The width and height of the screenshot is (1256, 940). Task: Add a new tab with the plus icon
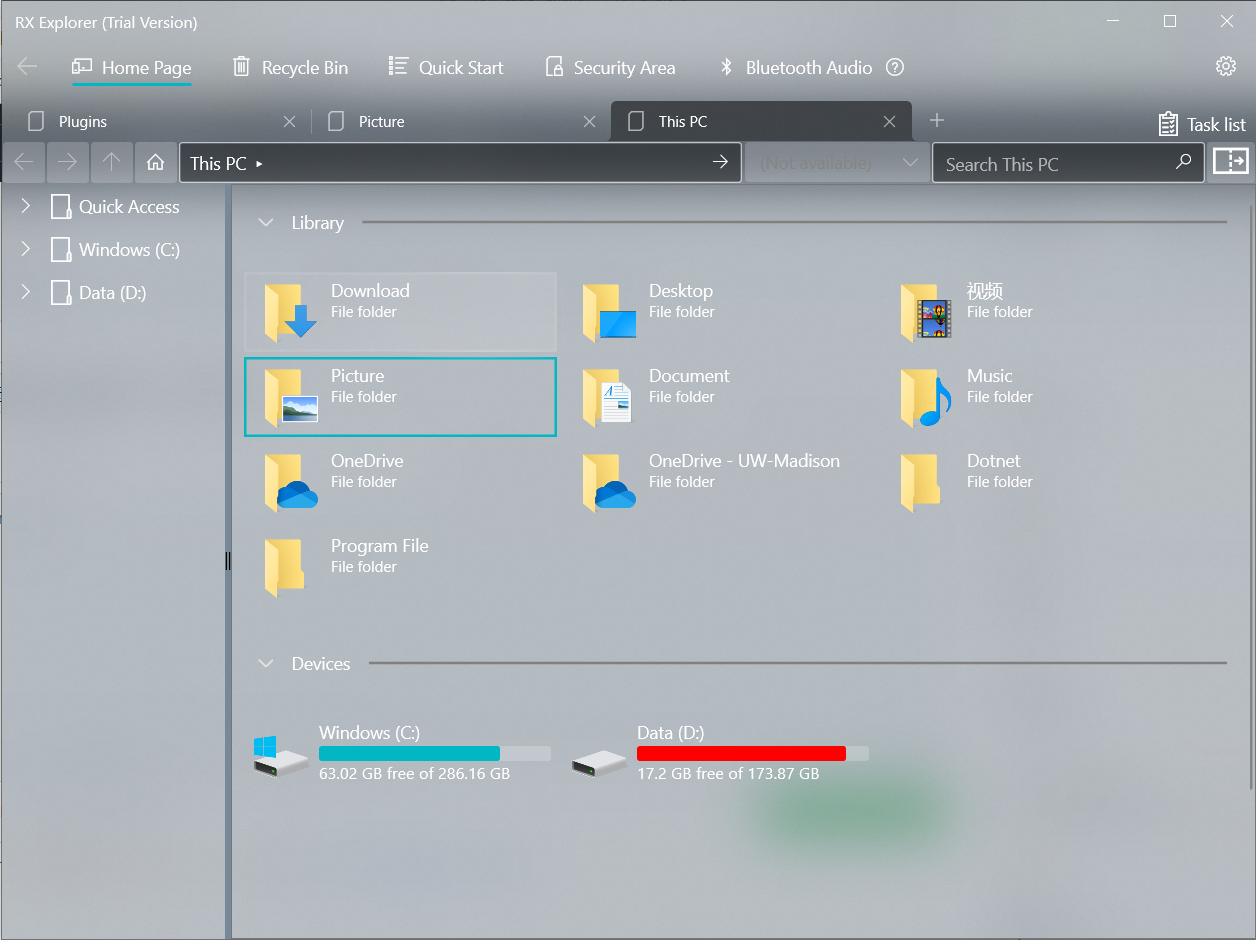[x=937, y=120]
